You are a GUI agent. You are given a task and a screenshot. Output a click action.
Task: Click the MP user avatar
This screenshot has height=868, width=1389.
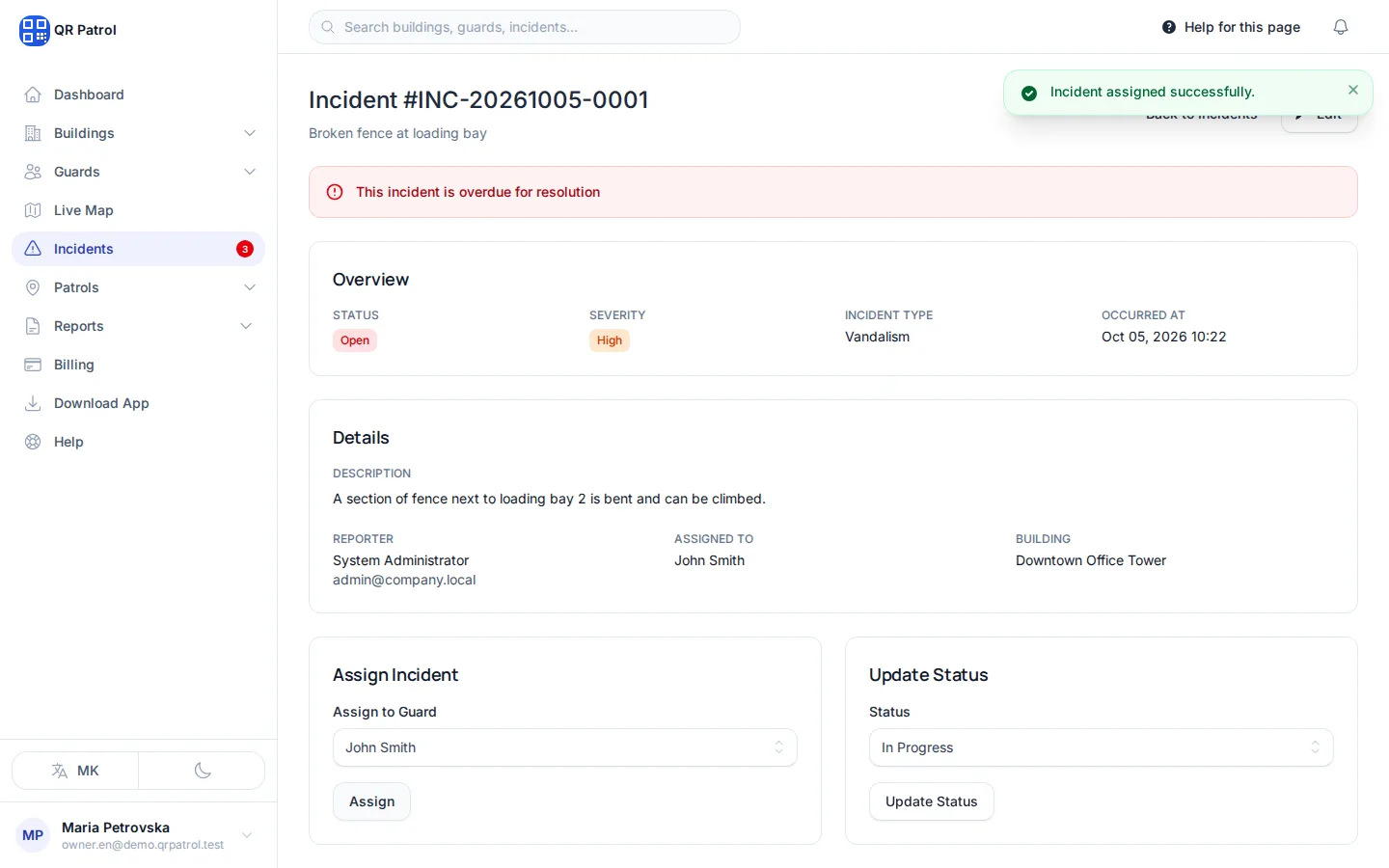33,835
